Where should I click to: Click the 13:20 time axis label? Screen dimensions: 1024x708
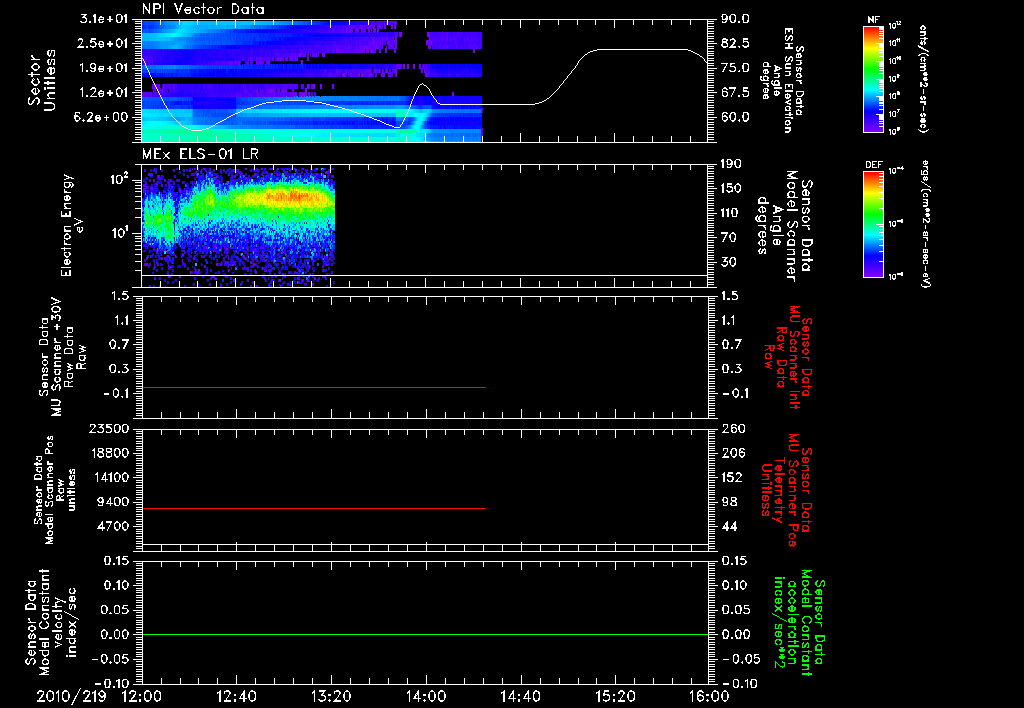point(331,696)
